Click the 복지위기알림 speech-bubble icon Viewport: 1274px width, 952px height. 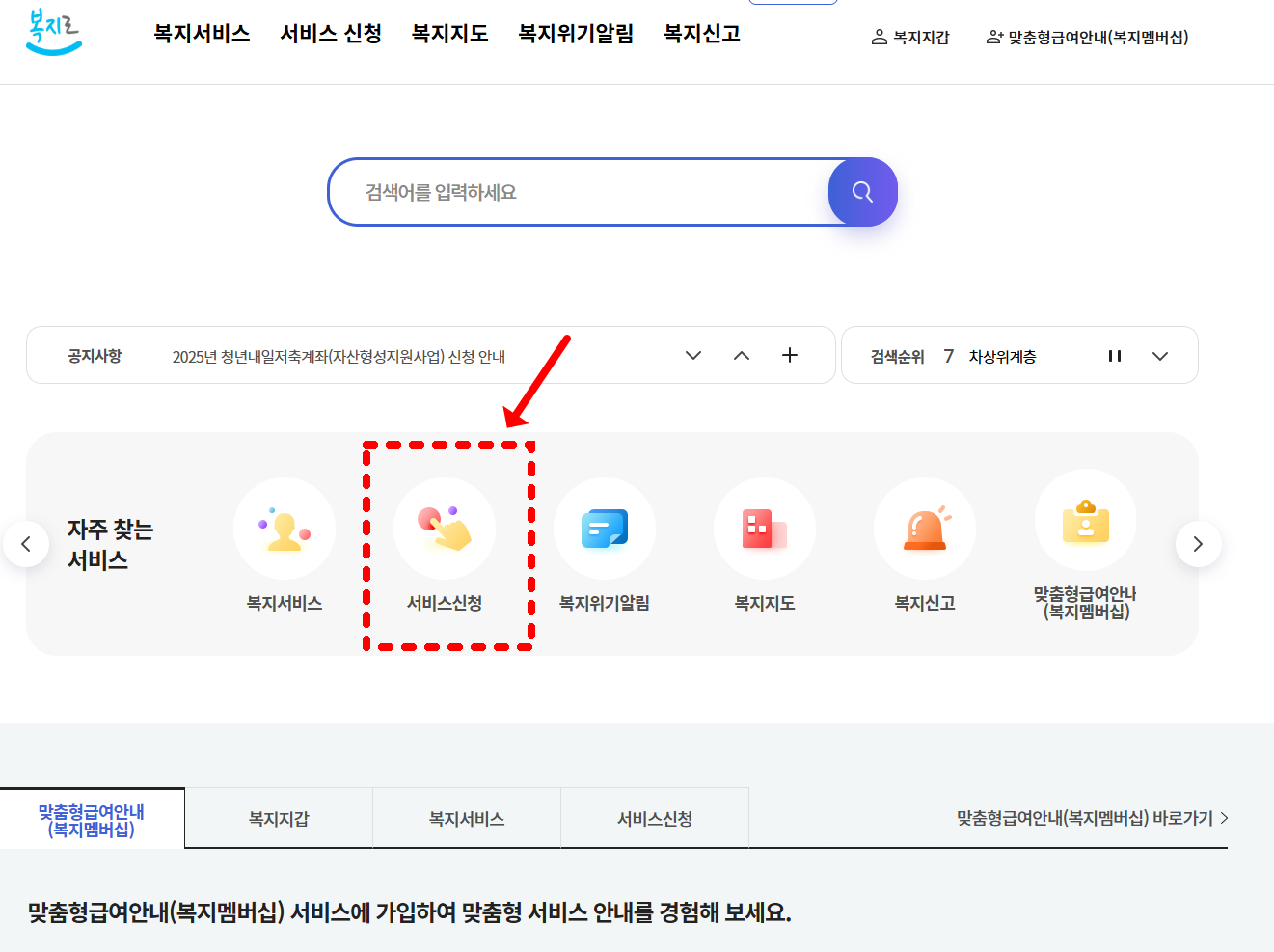tap(605, 529)
